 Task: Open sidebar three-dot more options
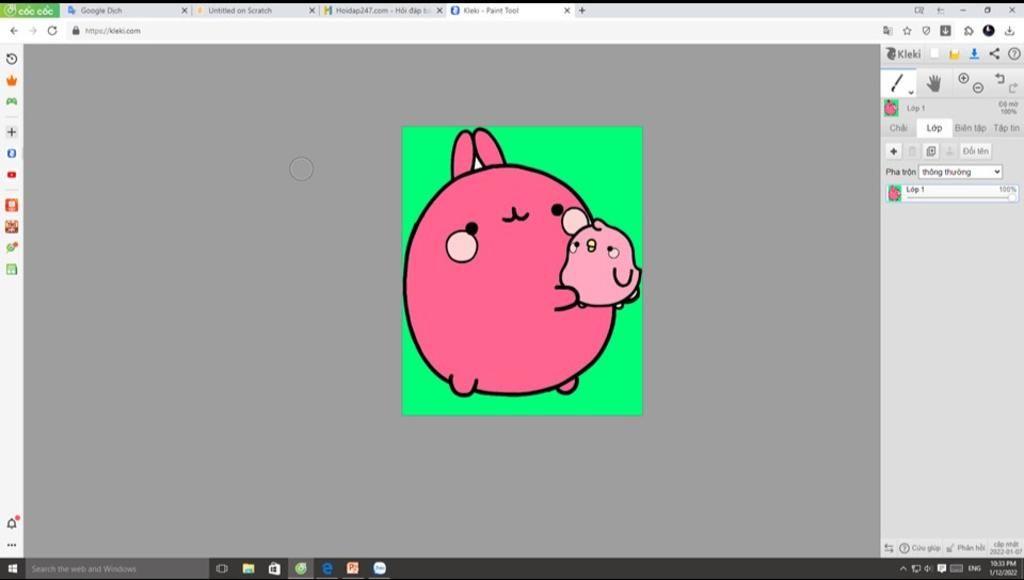[12, 545]
